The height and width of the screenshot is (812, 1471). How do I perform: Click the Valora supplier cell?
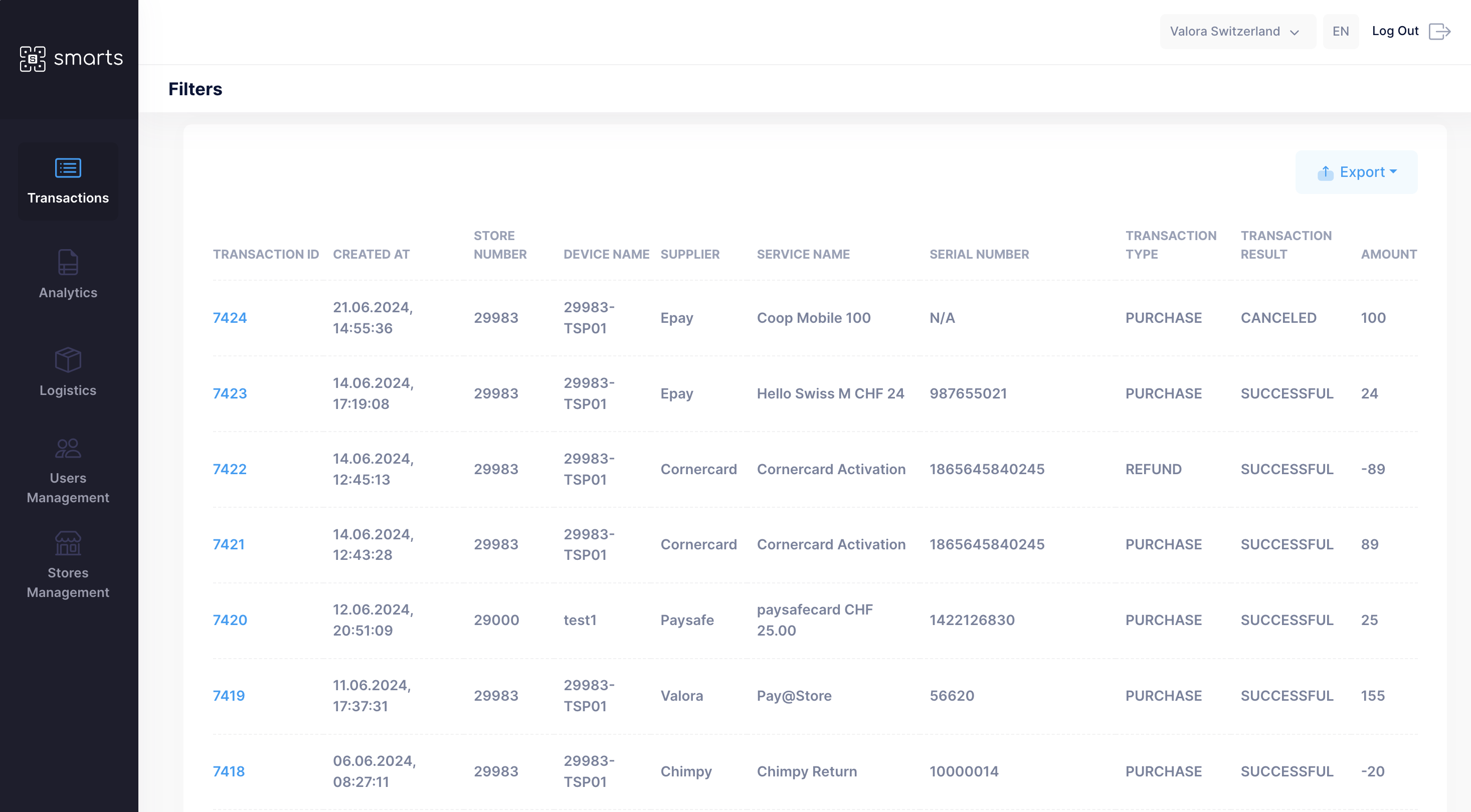[x=681, y=696]
